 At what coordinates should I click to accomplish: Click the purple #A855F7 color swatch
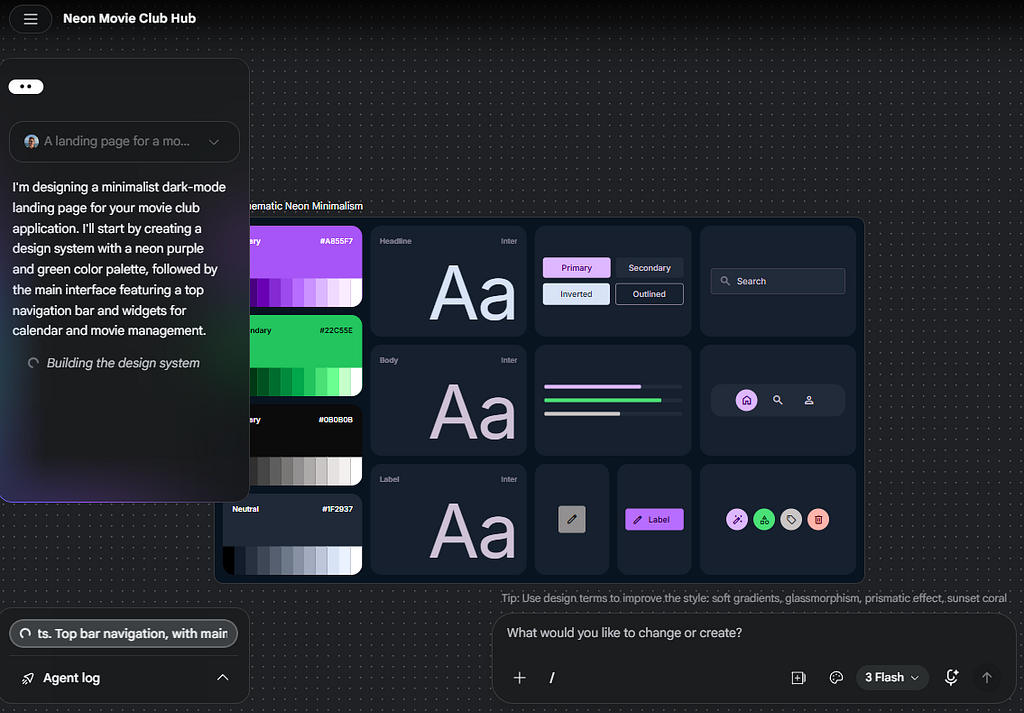pos(306,266)
